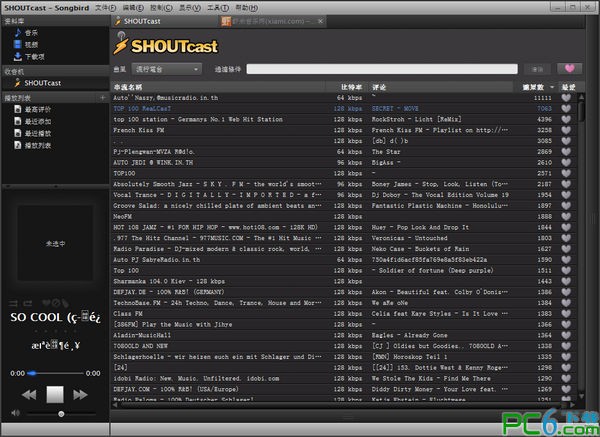Click the heart icon above the track title
600x437 pixels.
46,303
